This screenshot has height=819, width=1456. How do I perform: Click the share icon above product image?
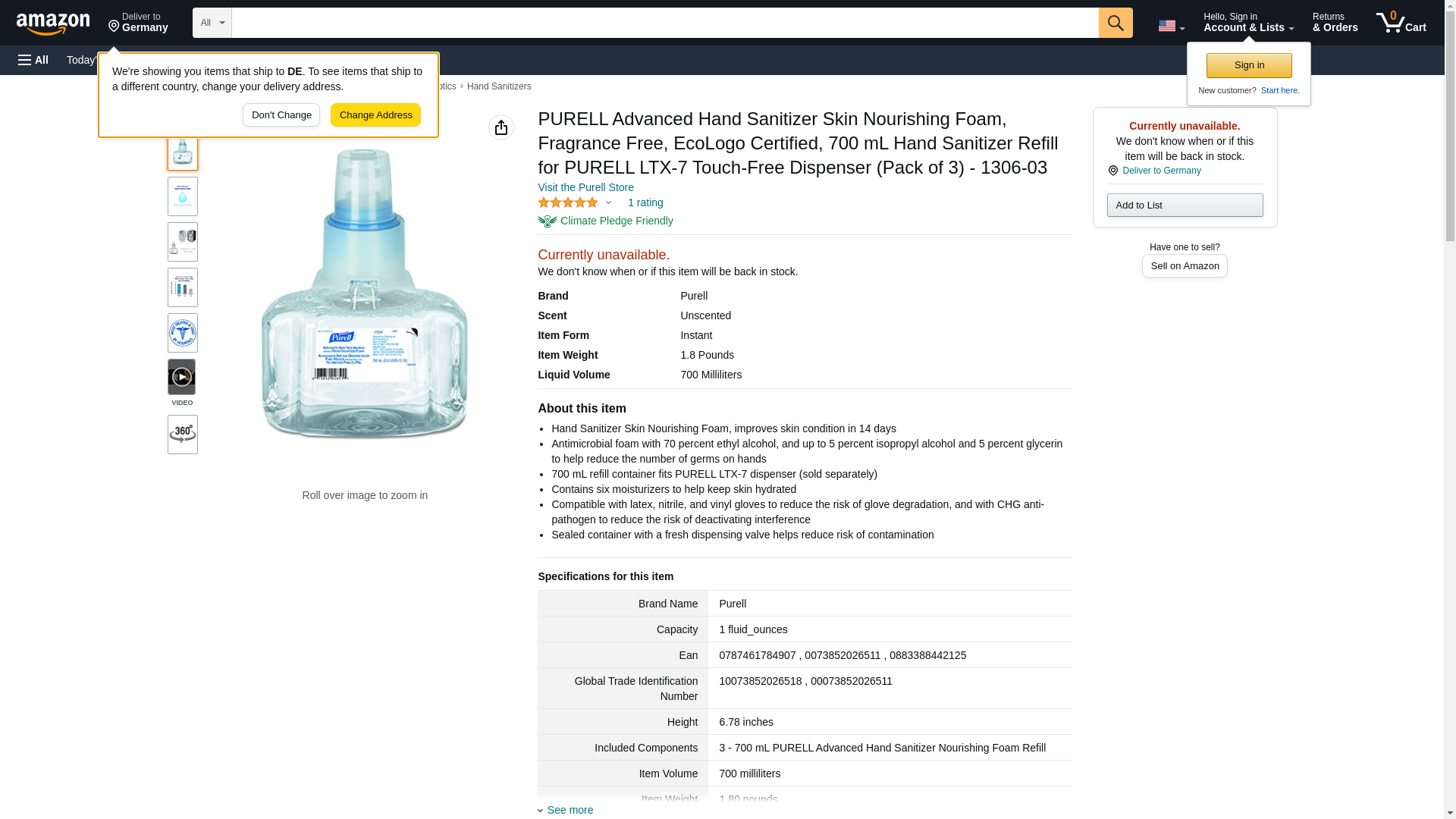tap(500, 127)
